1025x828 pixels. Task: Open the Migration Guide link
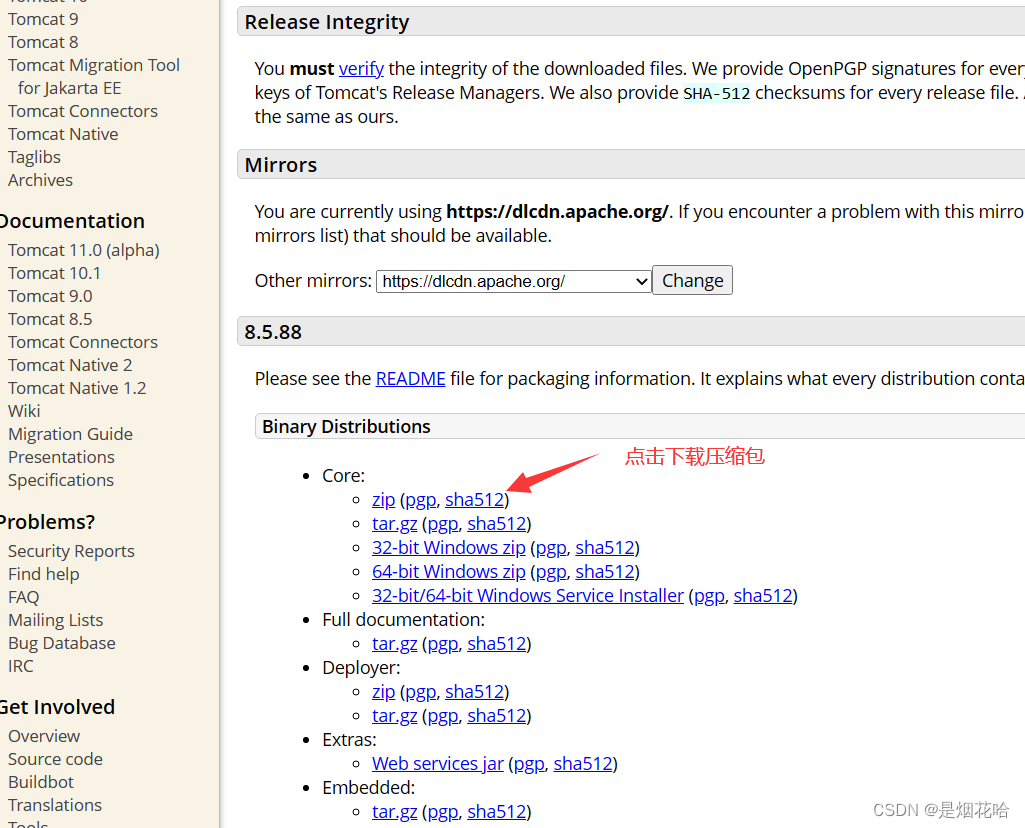71,434
